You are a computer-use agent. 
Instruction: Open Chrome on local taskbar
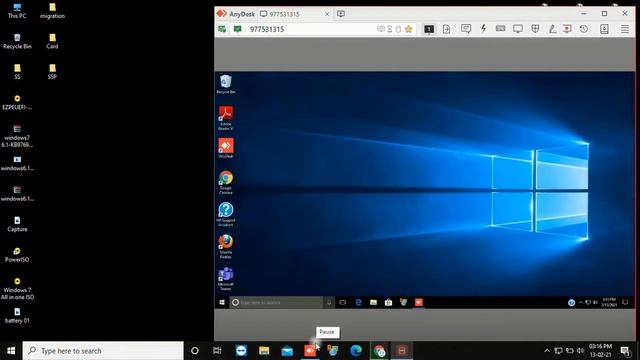coord(379,351)
